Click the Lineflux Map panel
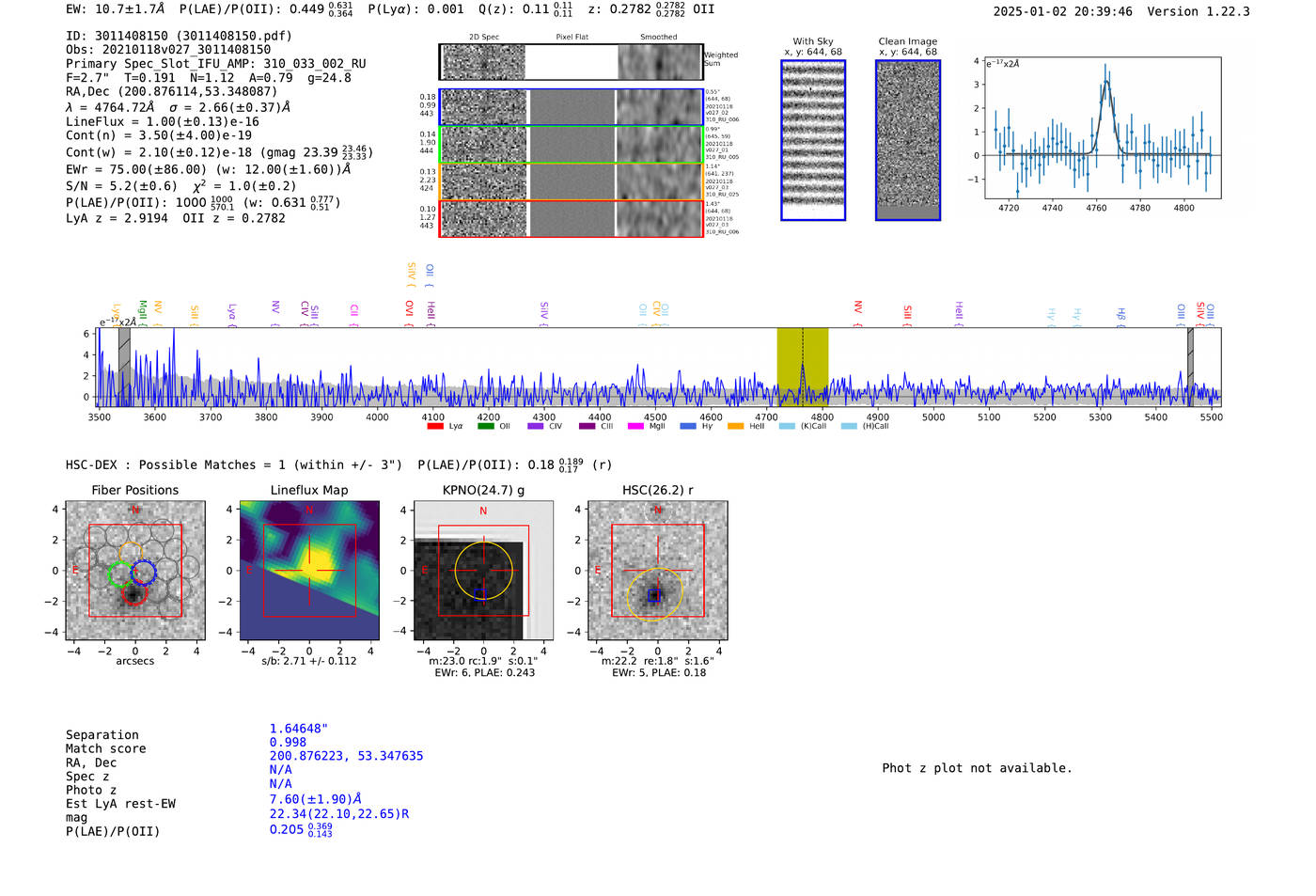Viewport: 1316px width, 896px height. click(x=309, y=571)
